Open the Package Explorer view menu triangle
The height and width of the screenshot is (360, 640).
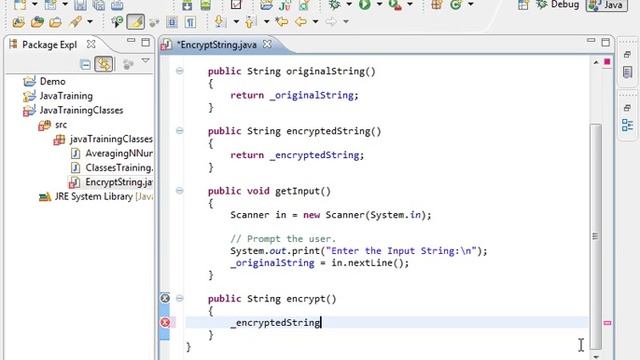coord(145,61)
